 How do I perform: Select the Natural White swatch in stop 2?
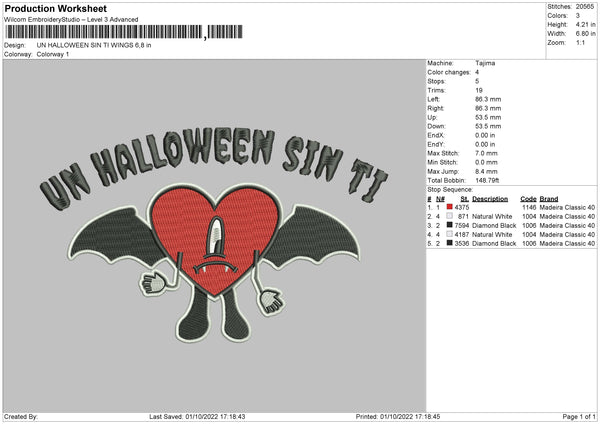click(451, 217)
